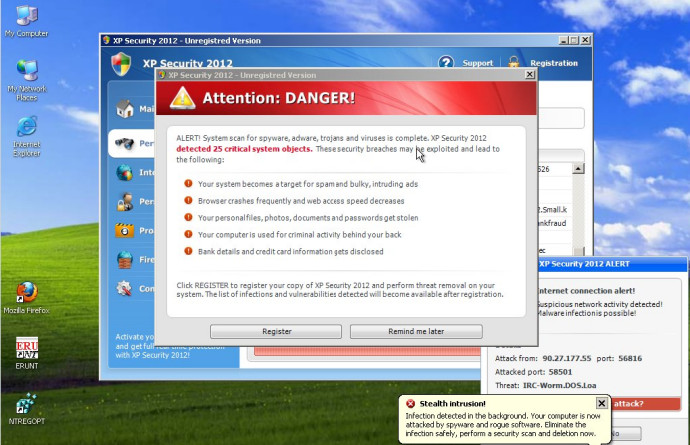Click 'Your computer is used for criminal activity' line
This screenshot has height=445, width=690.
click(299, 235)
